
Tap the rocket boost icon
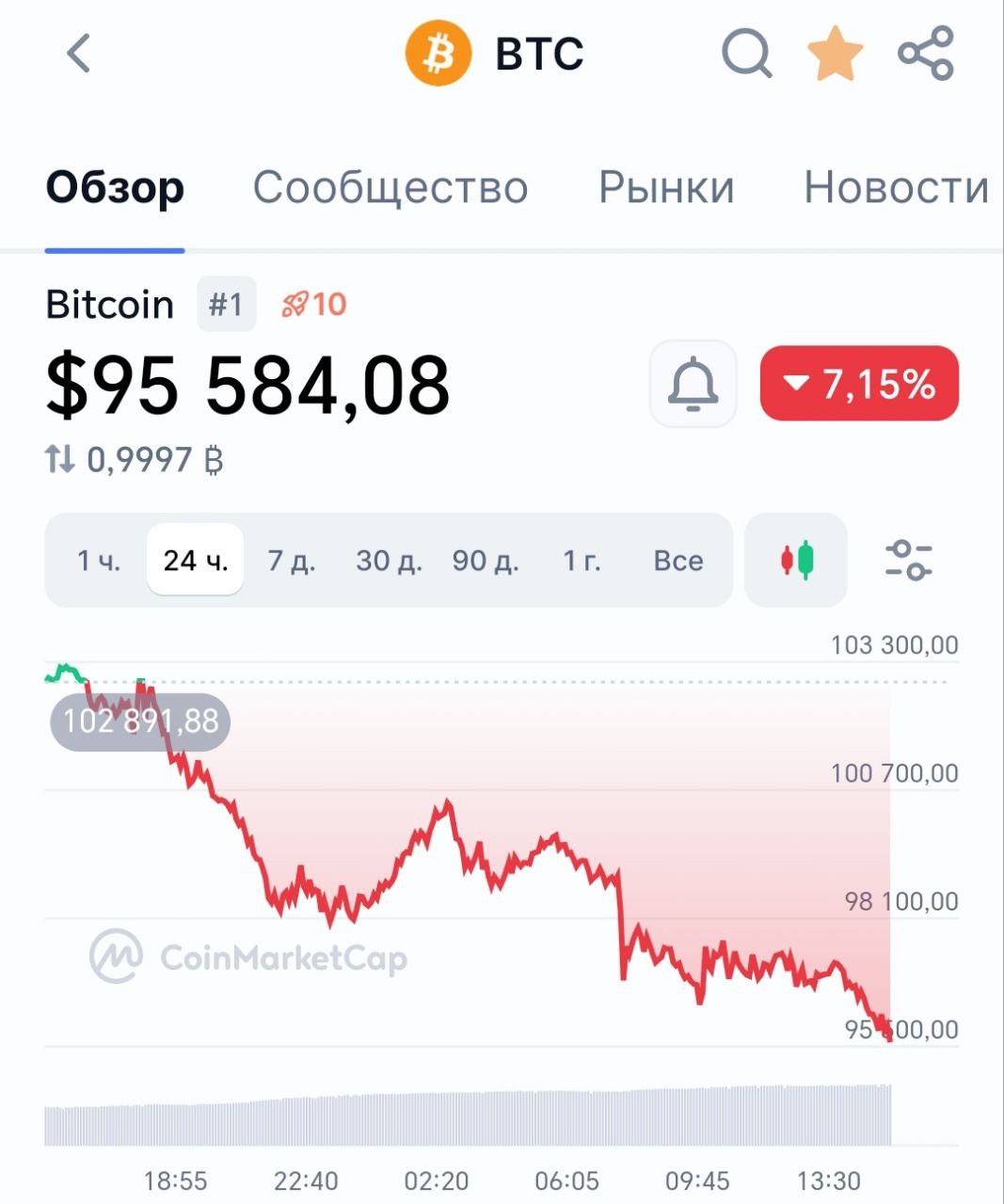295,305
